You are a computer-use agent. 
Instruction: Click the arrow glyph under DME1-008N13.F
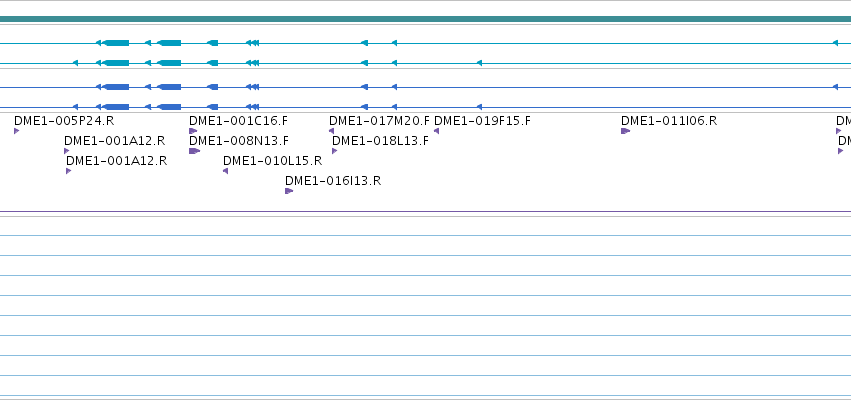point(194,151)
